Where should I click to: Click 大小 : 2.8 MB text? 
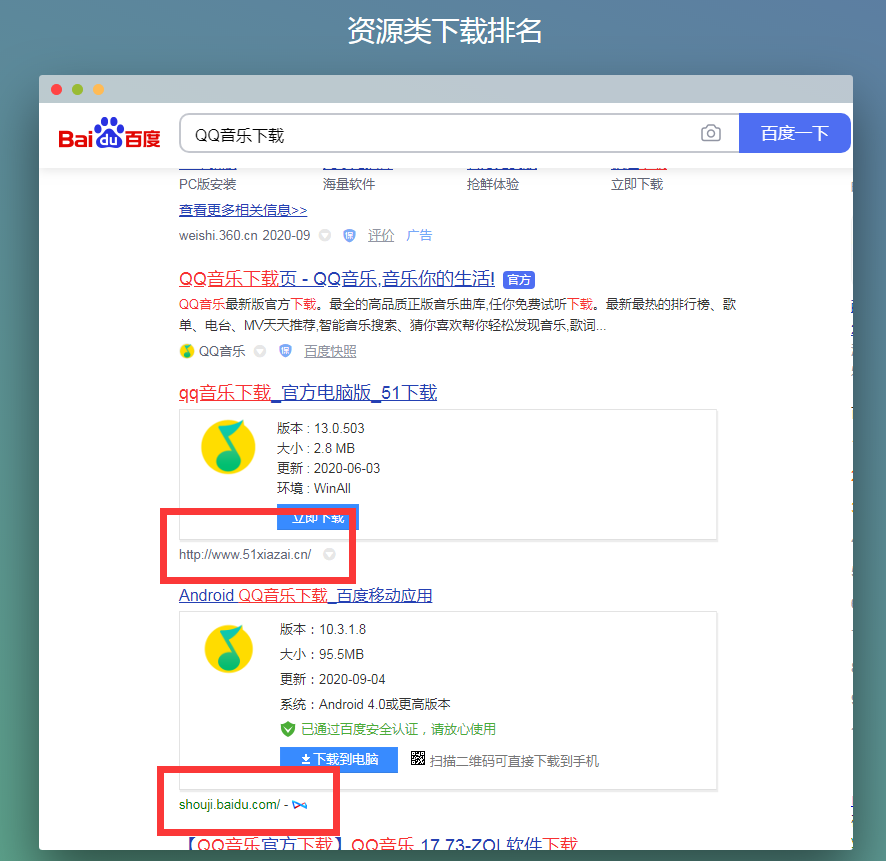click(x=316, y=448)
